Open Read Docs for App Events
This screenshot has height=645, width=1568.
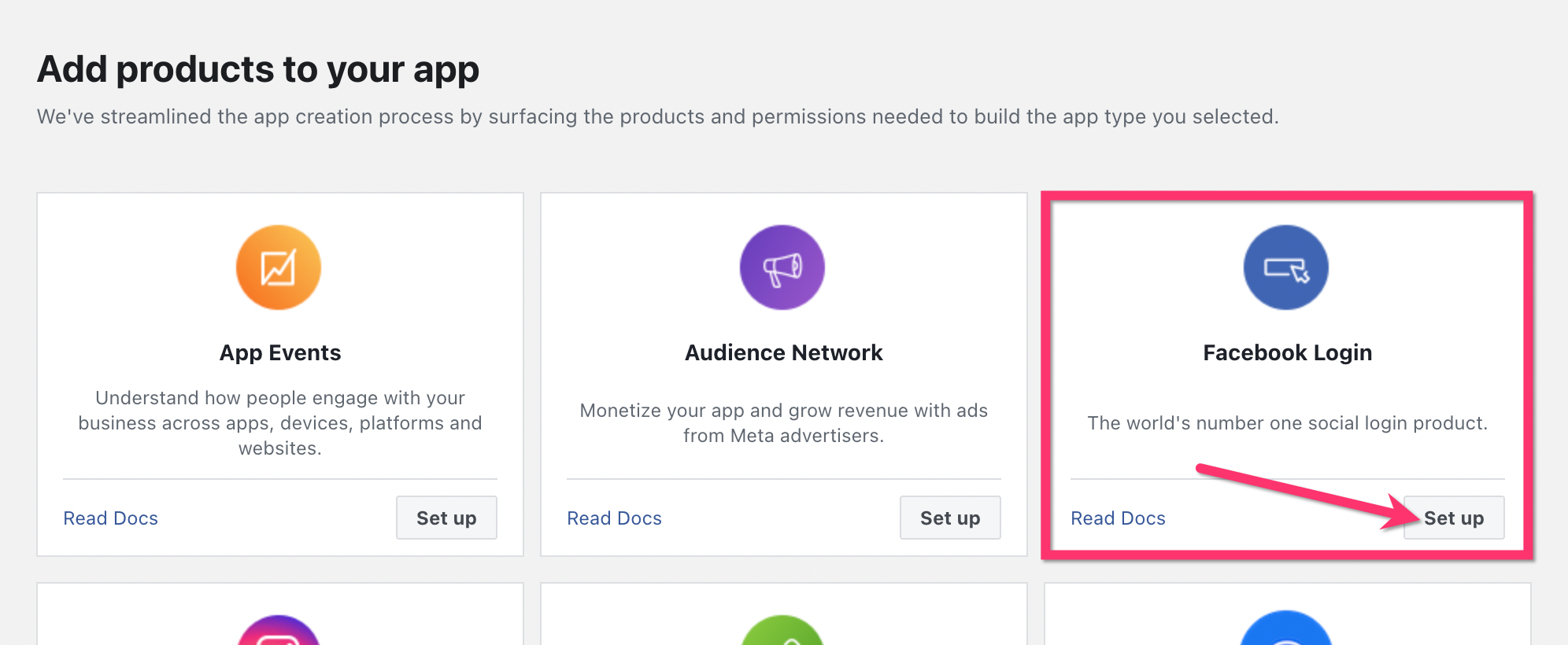(111, 518)
